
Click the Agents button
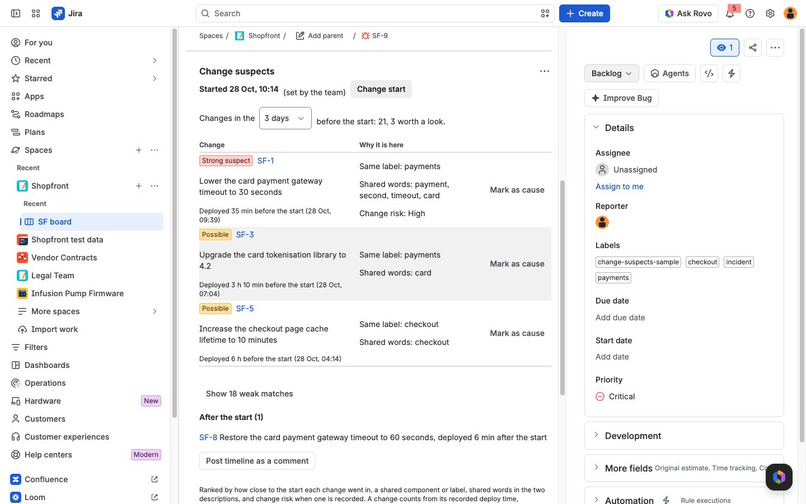pyautogui.click(x=670, y=74)
